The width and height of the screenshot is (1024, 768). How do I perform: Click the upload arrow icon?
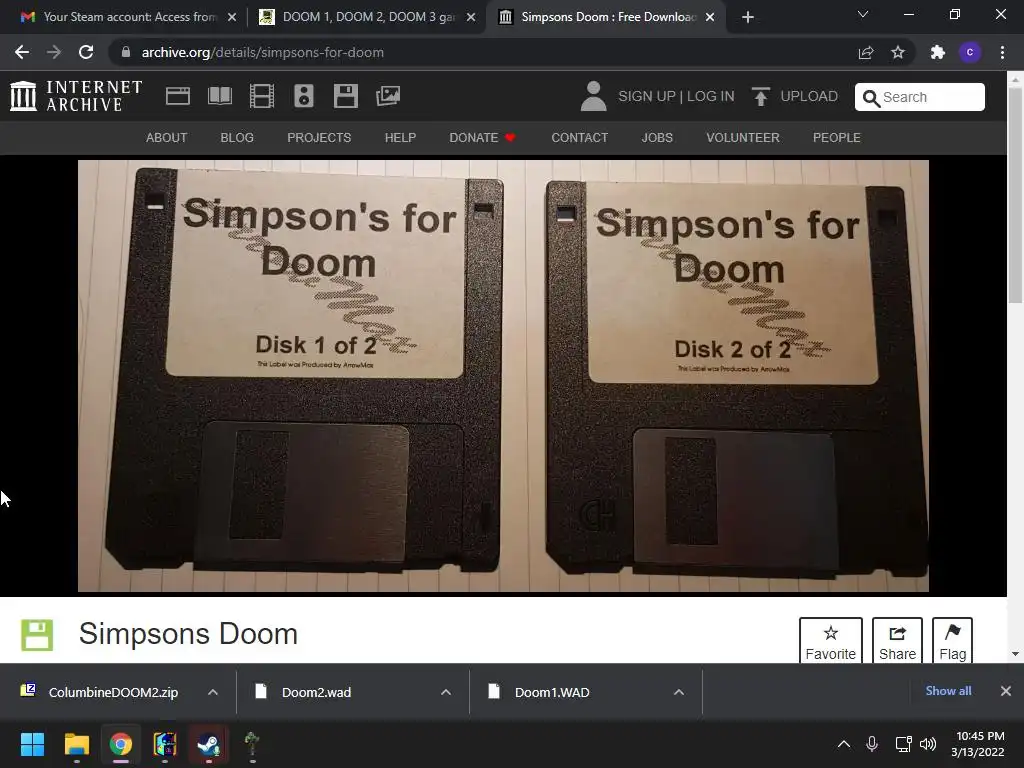[x=760, y=96]
